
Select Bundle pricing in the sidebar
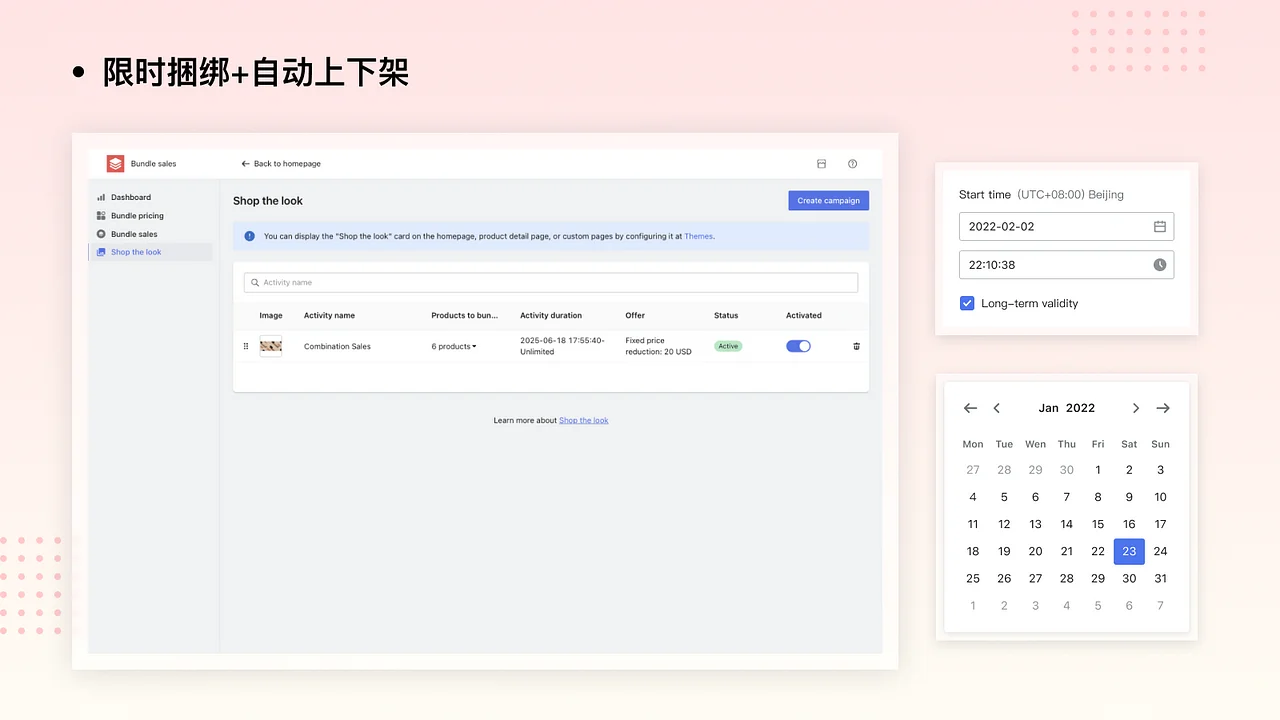(137, 215)
